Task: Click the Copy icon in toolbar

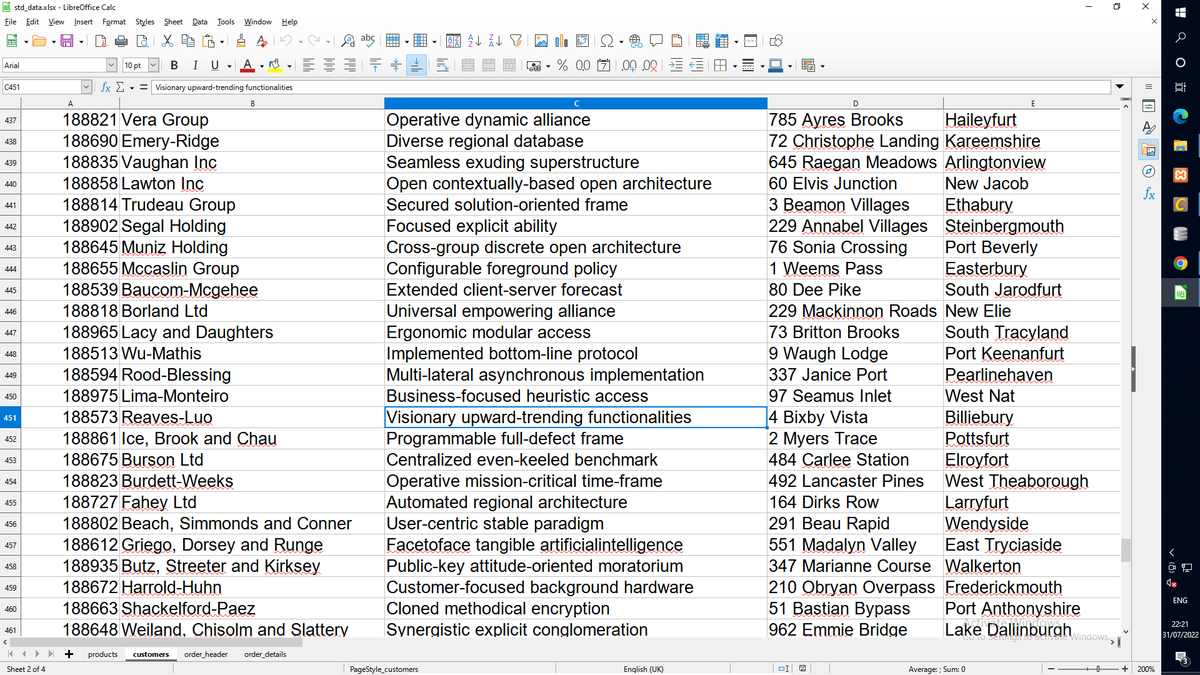Action: click(x=188, y=41)
